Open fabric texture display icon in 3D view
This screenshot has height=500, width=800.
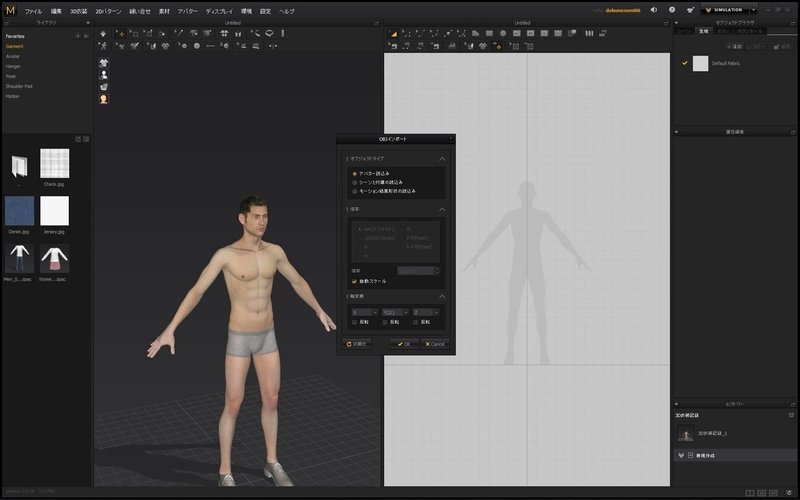coord(104,87)
